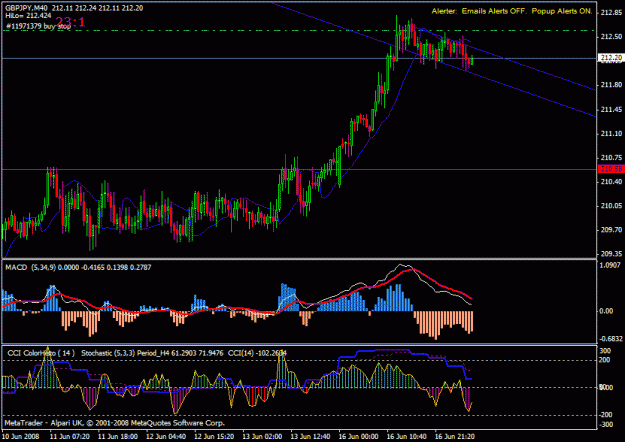Click the 16 Jun 10:40 time axis label
The image size is (625, 442).
(x=407, y=436)
